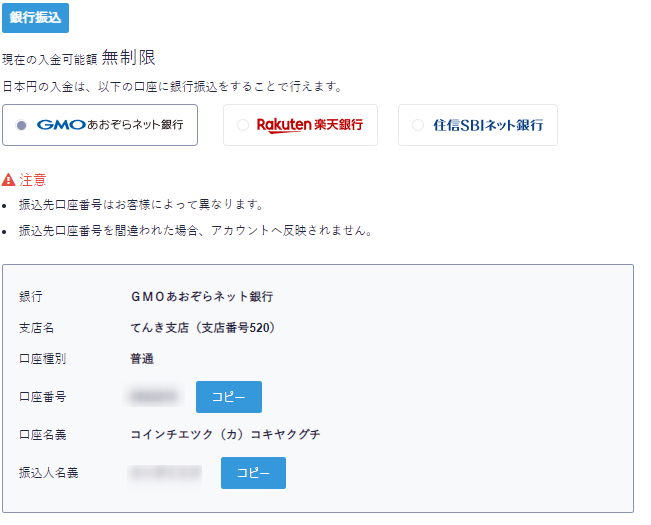Viewport: 651px width, 525px height.
Task: Click the 銀行振込 tab button
Action: click(35, 17)
